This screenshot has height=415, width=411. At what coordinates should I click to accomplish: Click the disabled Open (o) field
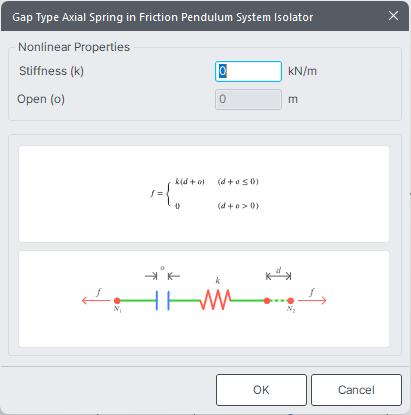click(x=248, y=99)
